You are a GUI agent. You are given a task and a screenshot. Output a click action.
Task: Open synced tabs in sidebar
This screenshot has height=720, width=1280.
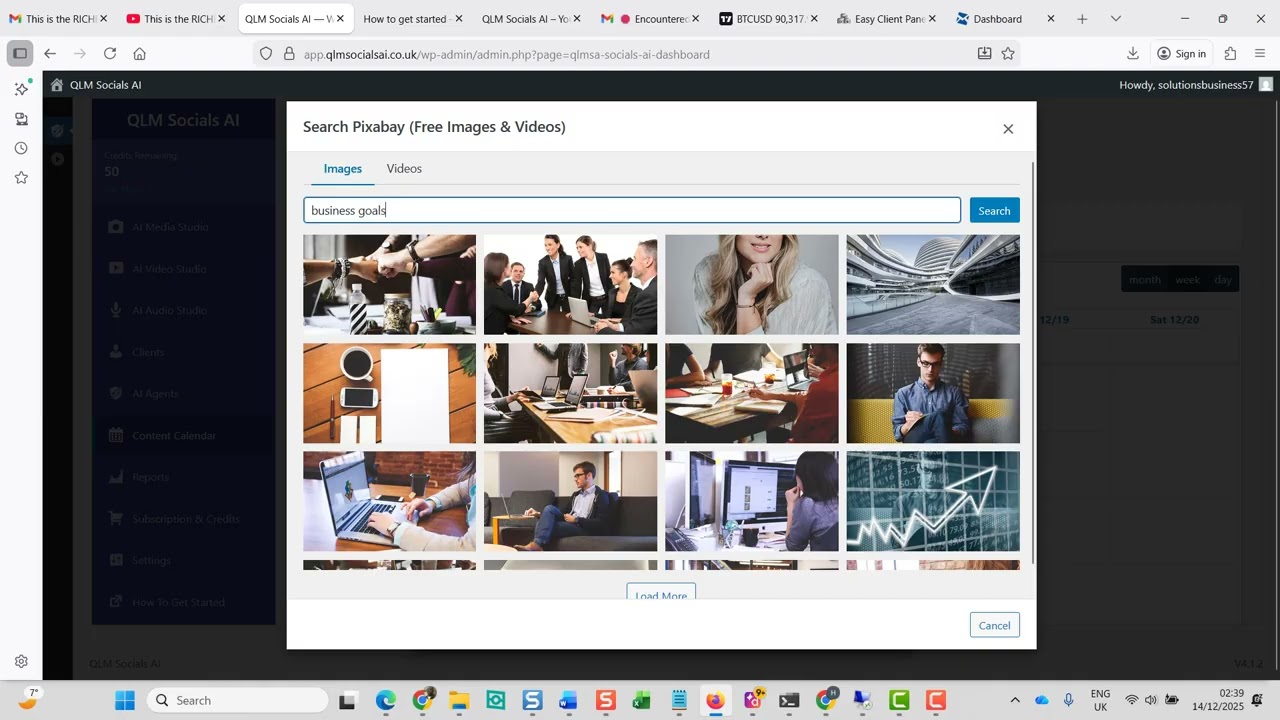(x=21, y=119)
